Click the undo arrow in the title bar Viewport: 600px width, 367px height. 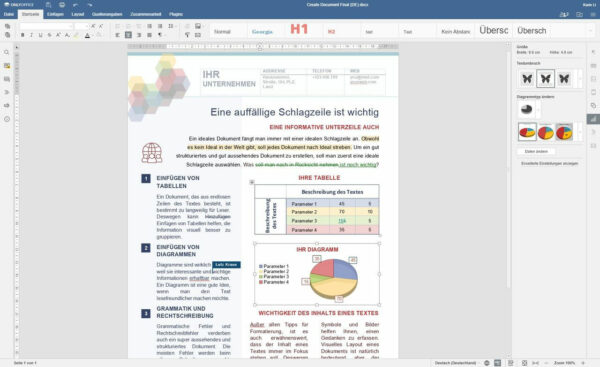coord(75,5)
